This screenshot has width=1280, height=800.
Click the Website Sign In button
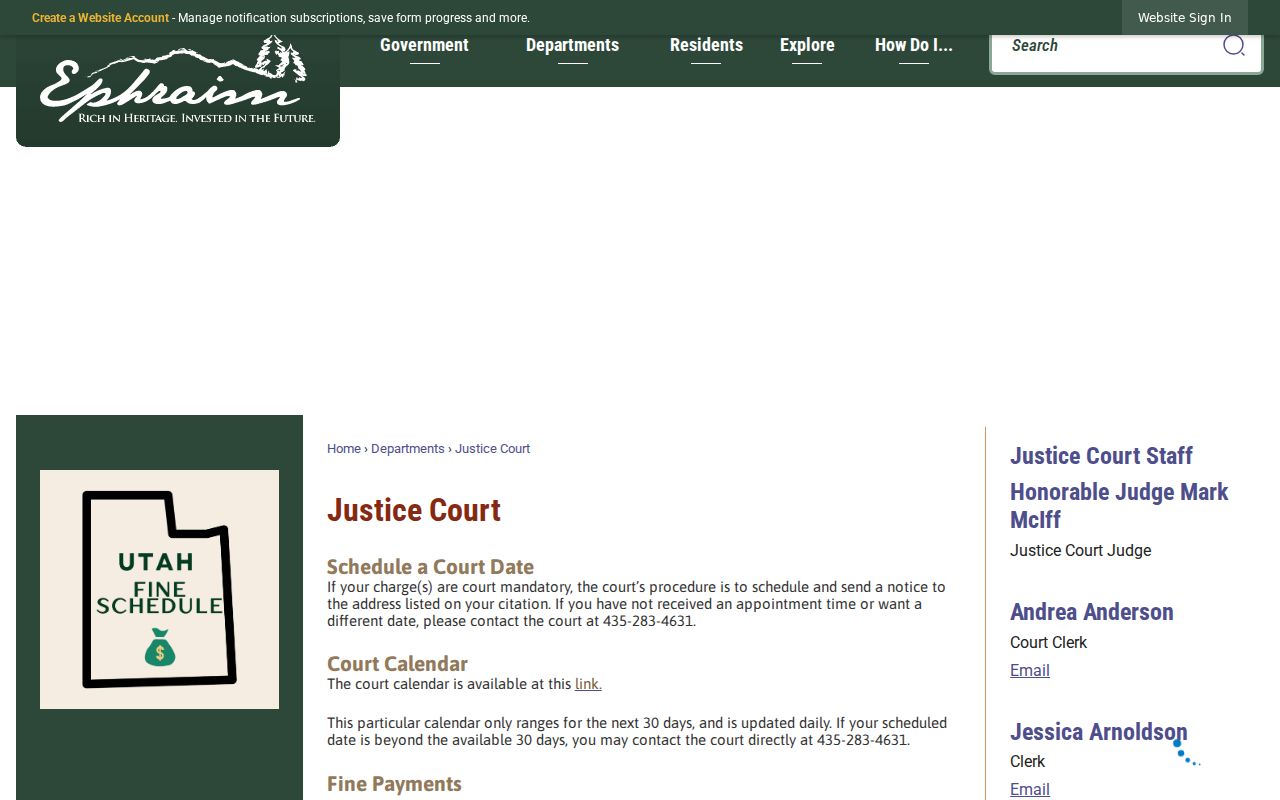[x=1184, y=18]
